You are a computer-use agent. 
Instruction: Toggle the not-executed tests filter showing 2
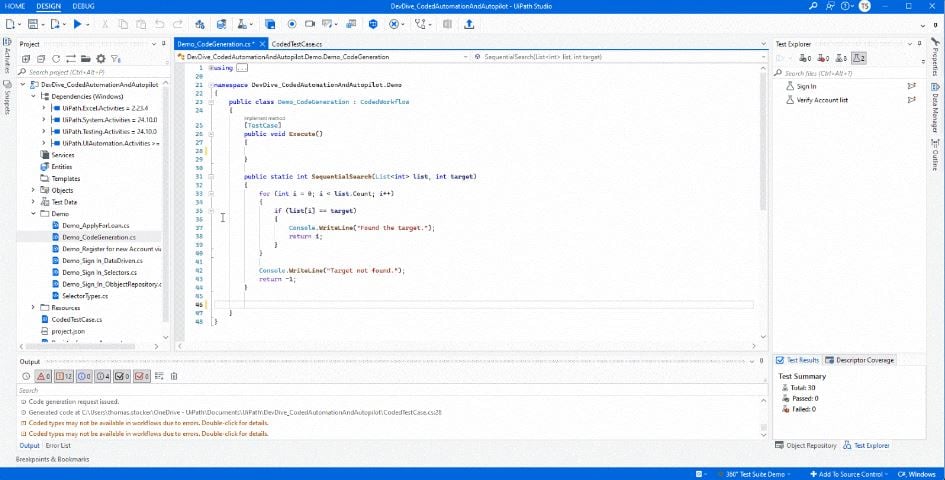[859, 58]
